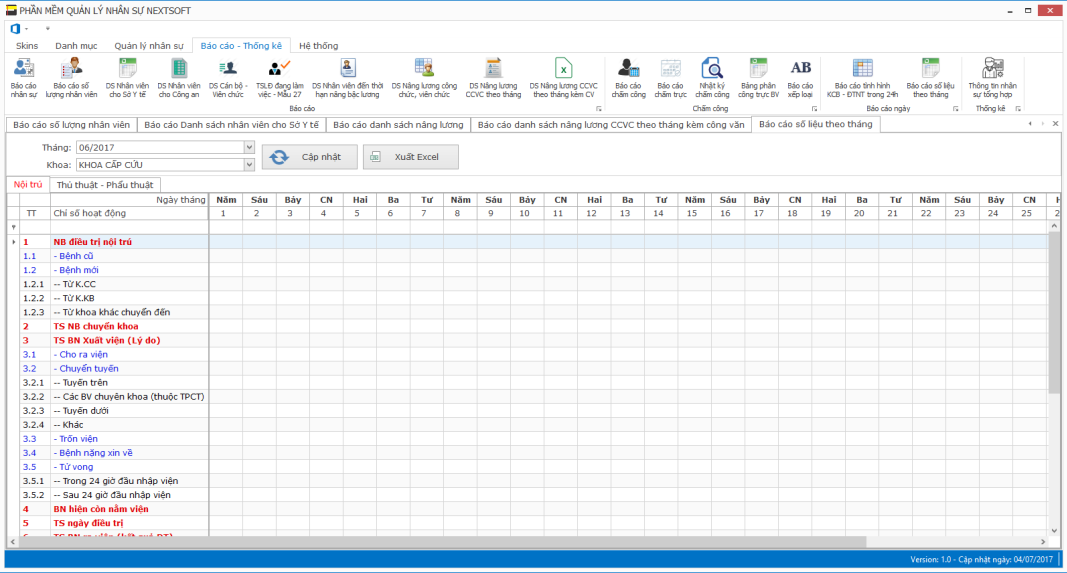
Task: Switch to Báo cáo danh sách nâng lương tab
Action: [x=398, y=125]
